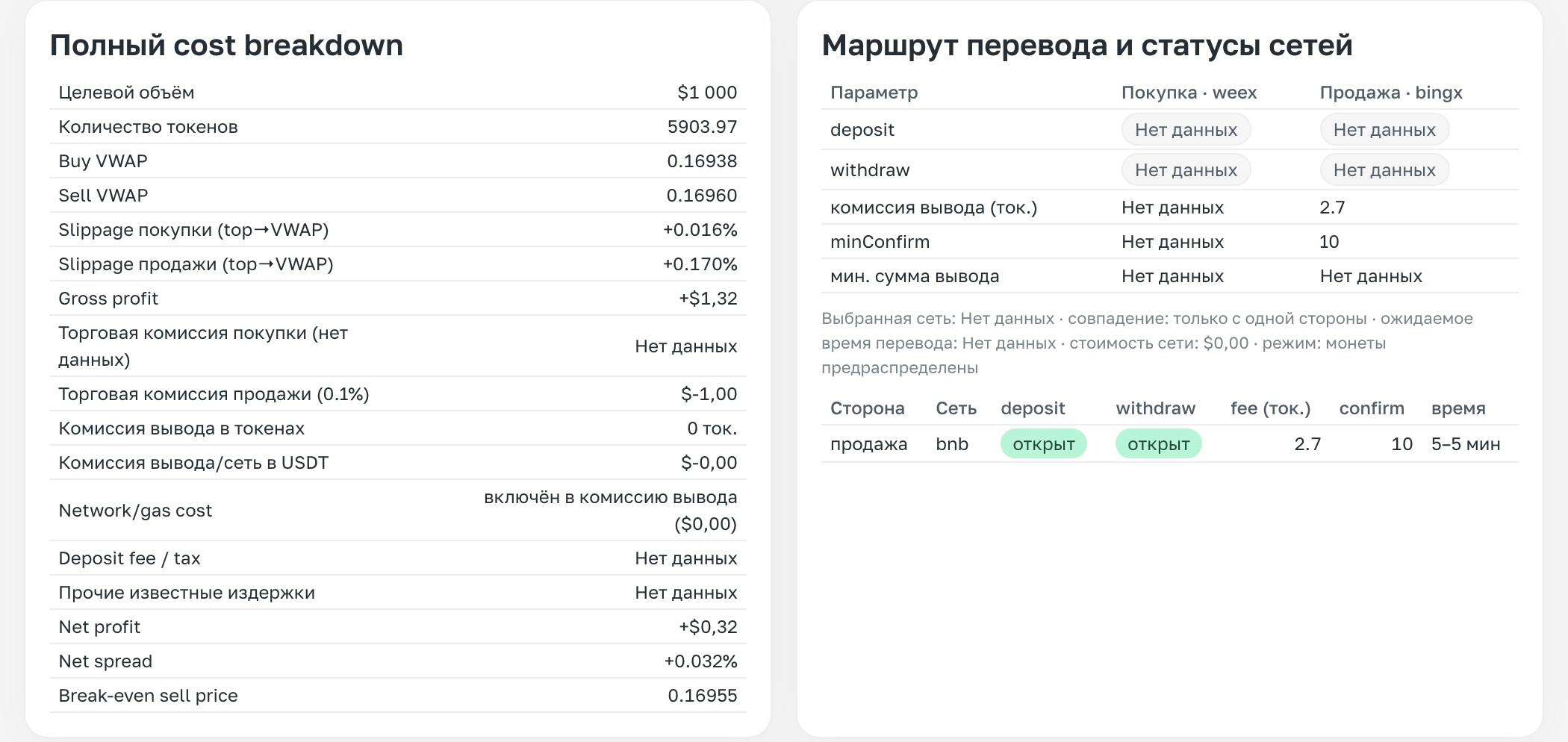
Task: Click the 'fee (ток.)' column header
Action: click(1271, 408)
